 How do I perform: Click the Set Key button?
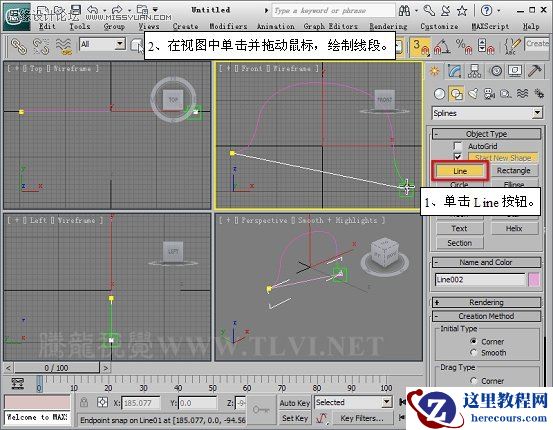coord(294,418)
